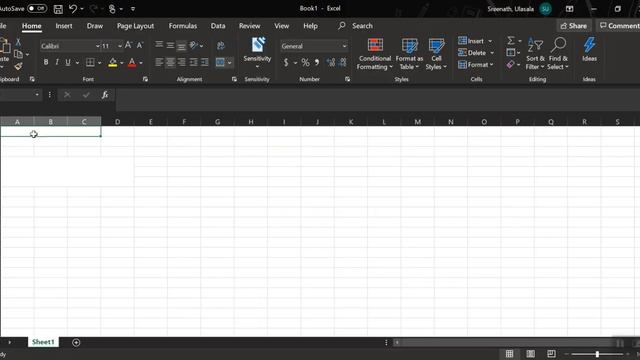This screenshot has height=360, width=640.
Task: Click the Share button
Action: point(573,26)
